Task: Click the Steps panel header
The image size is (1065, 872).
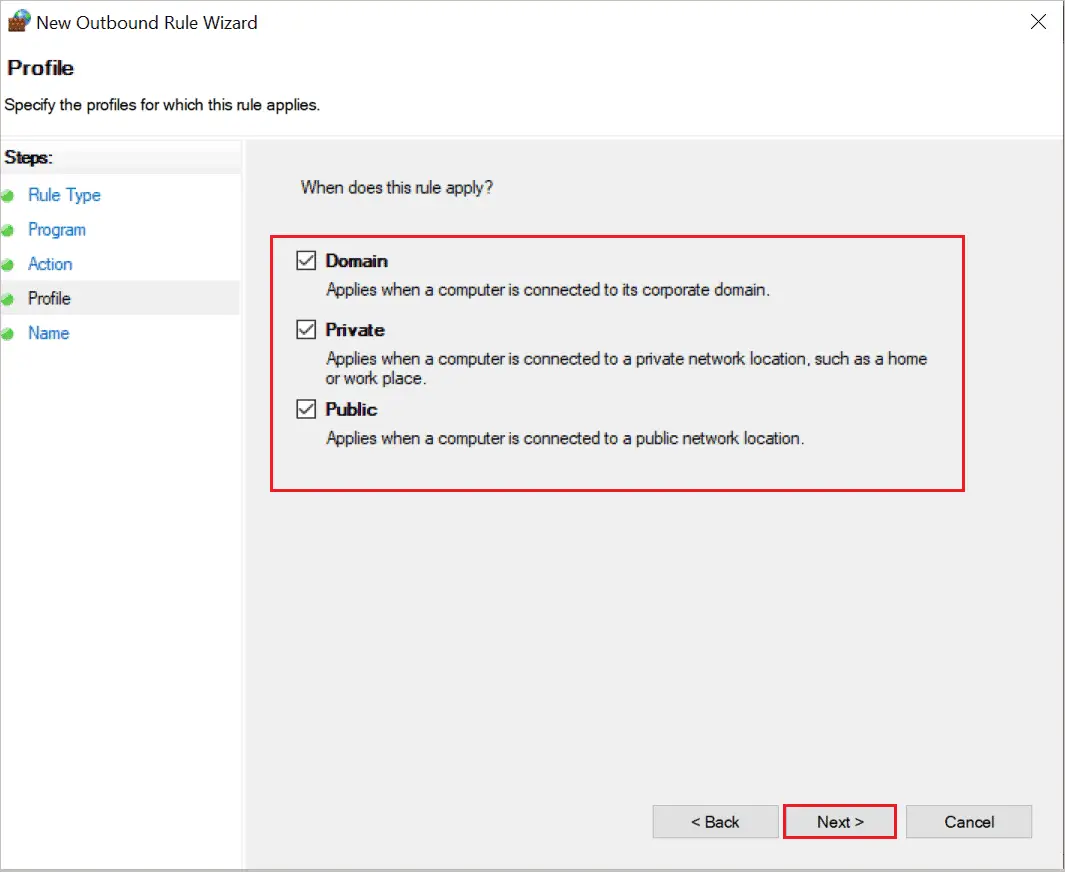Action: point(28,157)
